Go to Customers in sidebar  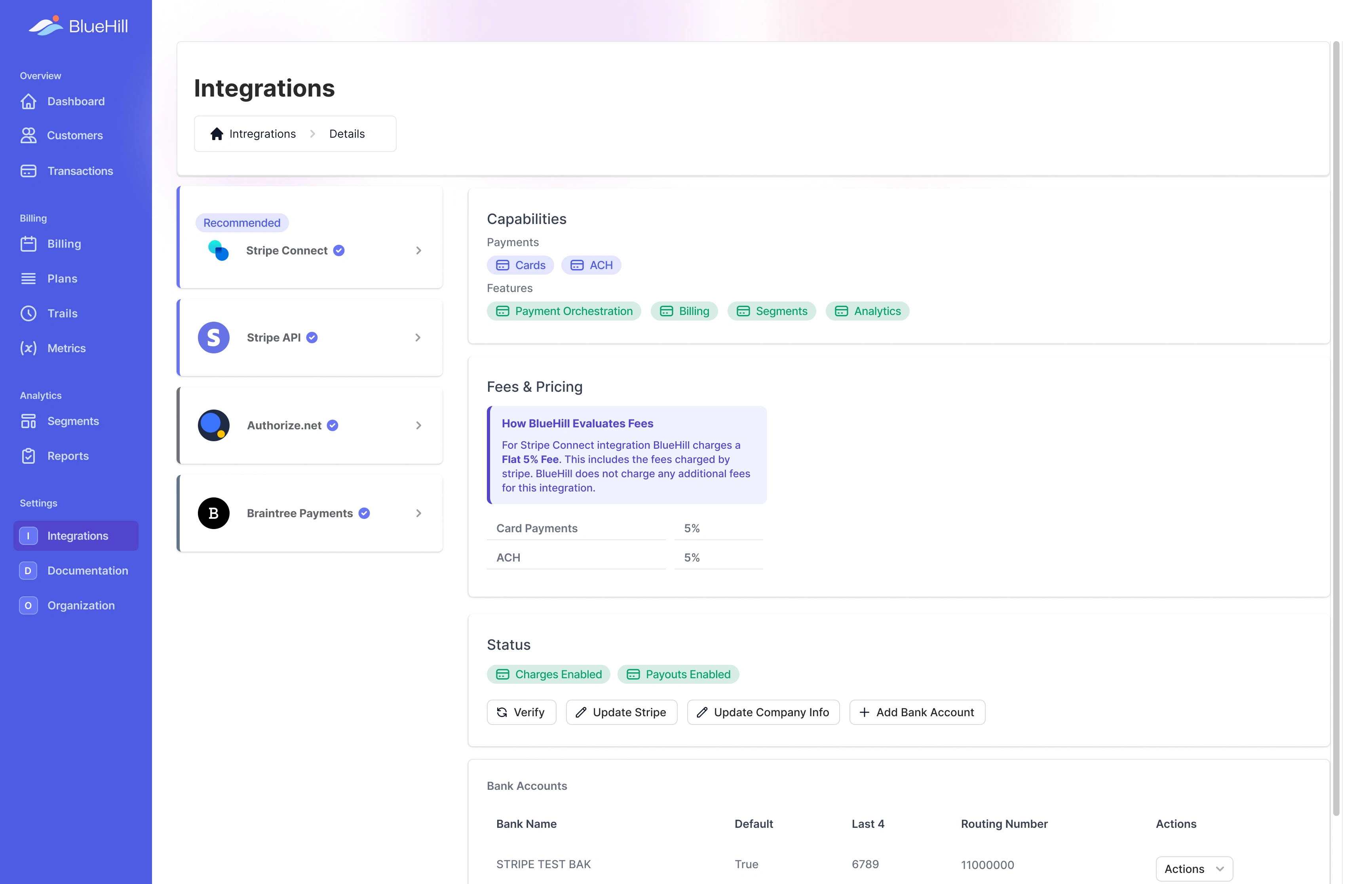coord(76,135)
